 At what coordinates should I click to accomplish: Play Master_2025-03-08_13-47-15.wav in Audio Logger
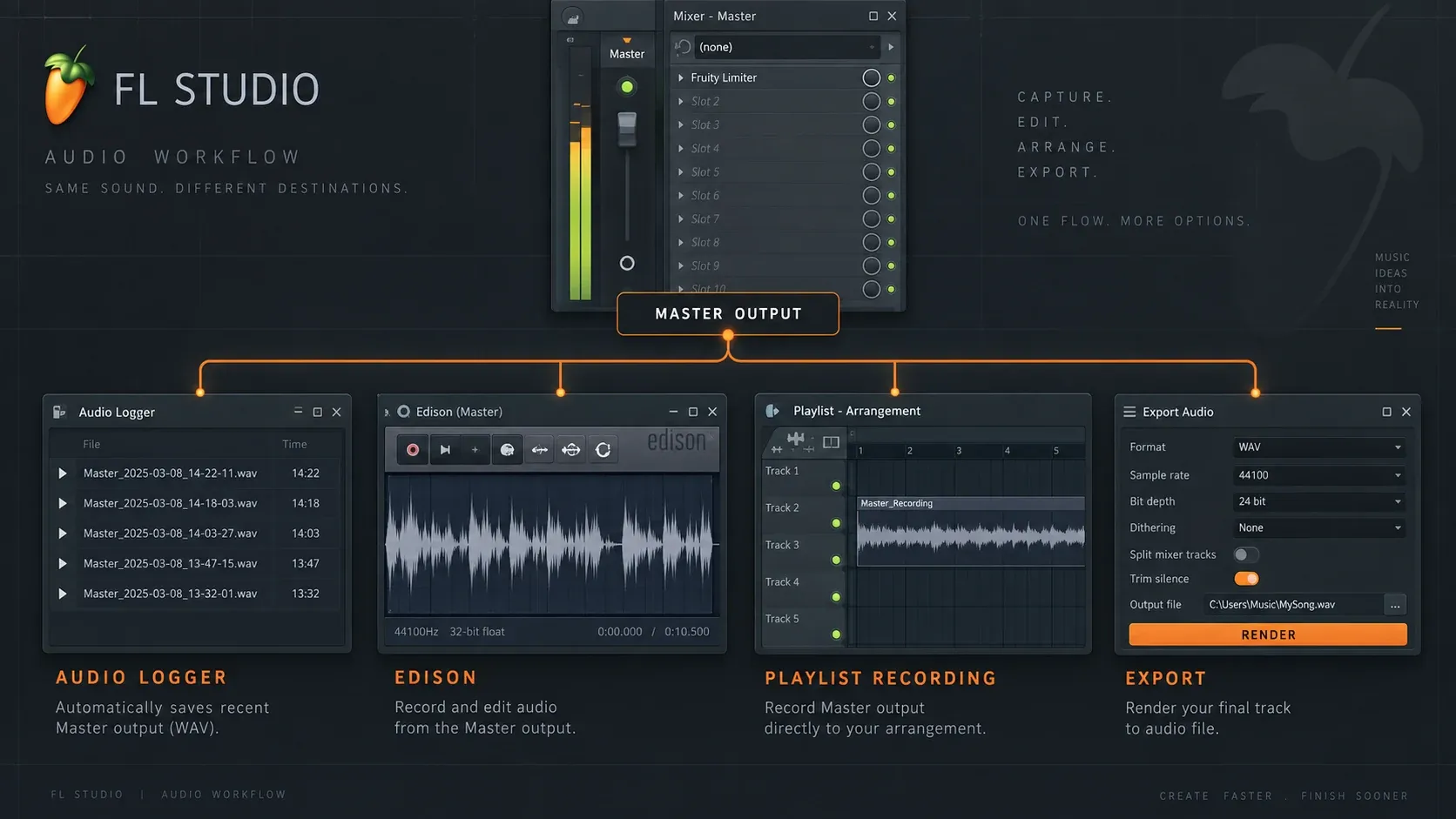point(63,564)
